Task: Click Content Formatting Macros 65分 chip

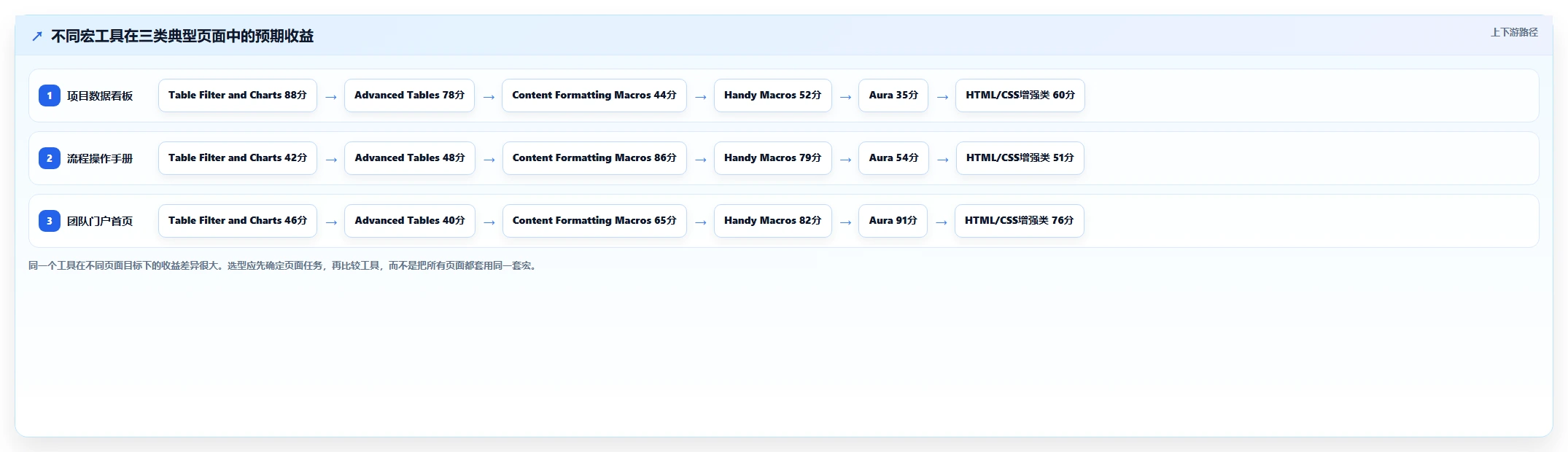Action: (594, 221)
